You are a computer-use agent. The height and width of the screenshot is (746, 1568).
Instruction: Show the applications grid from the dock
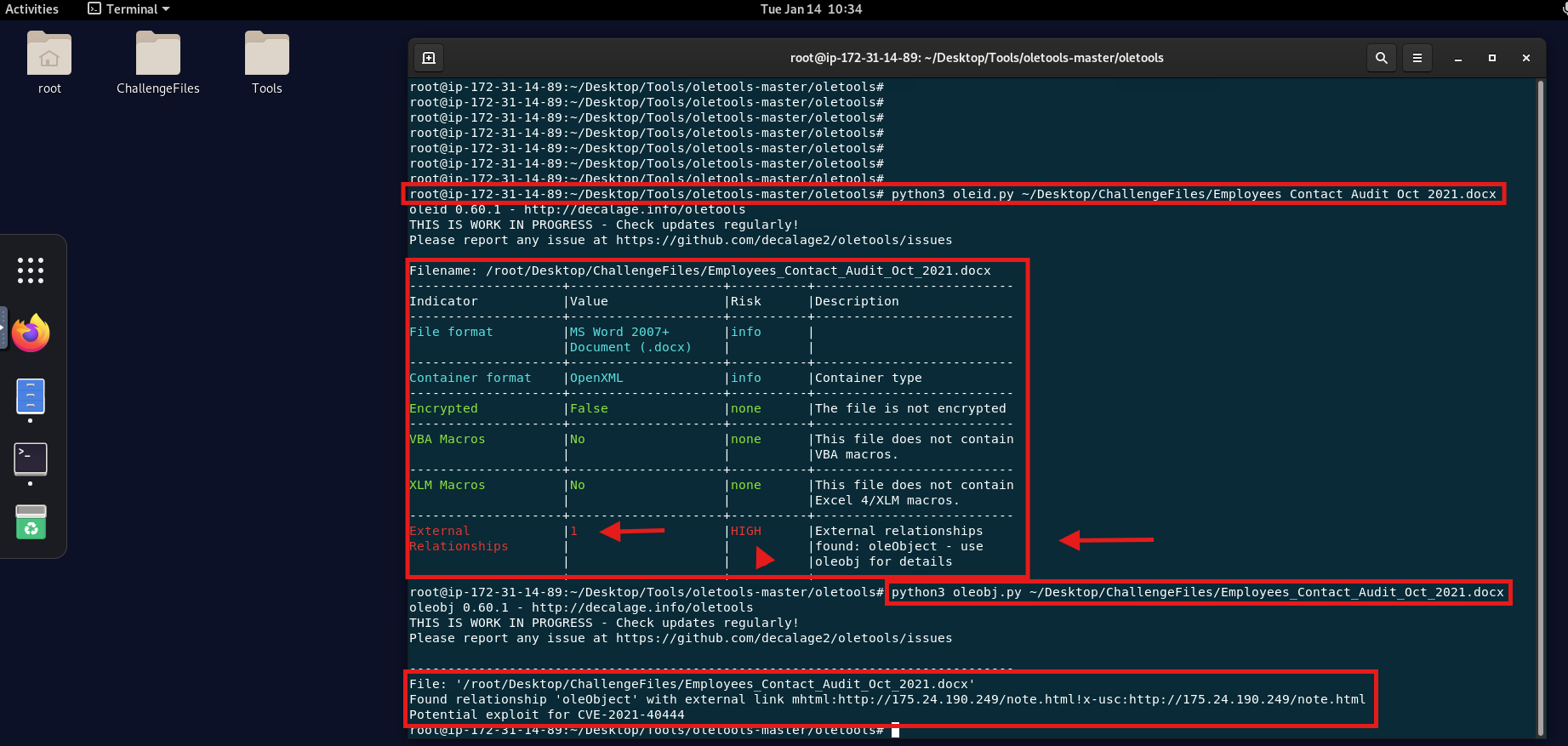click(x=31, y=270)
